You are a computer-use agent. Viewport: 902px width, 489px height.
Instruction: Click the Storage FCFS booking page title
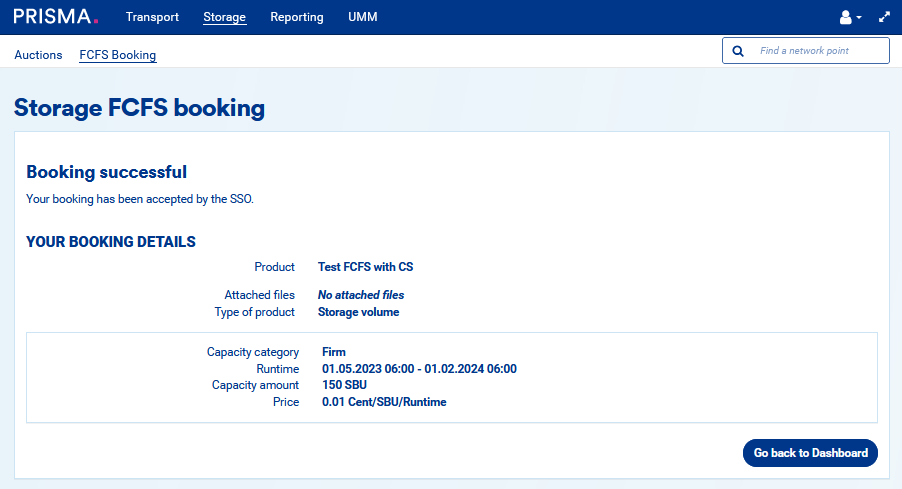click(140, 108)
